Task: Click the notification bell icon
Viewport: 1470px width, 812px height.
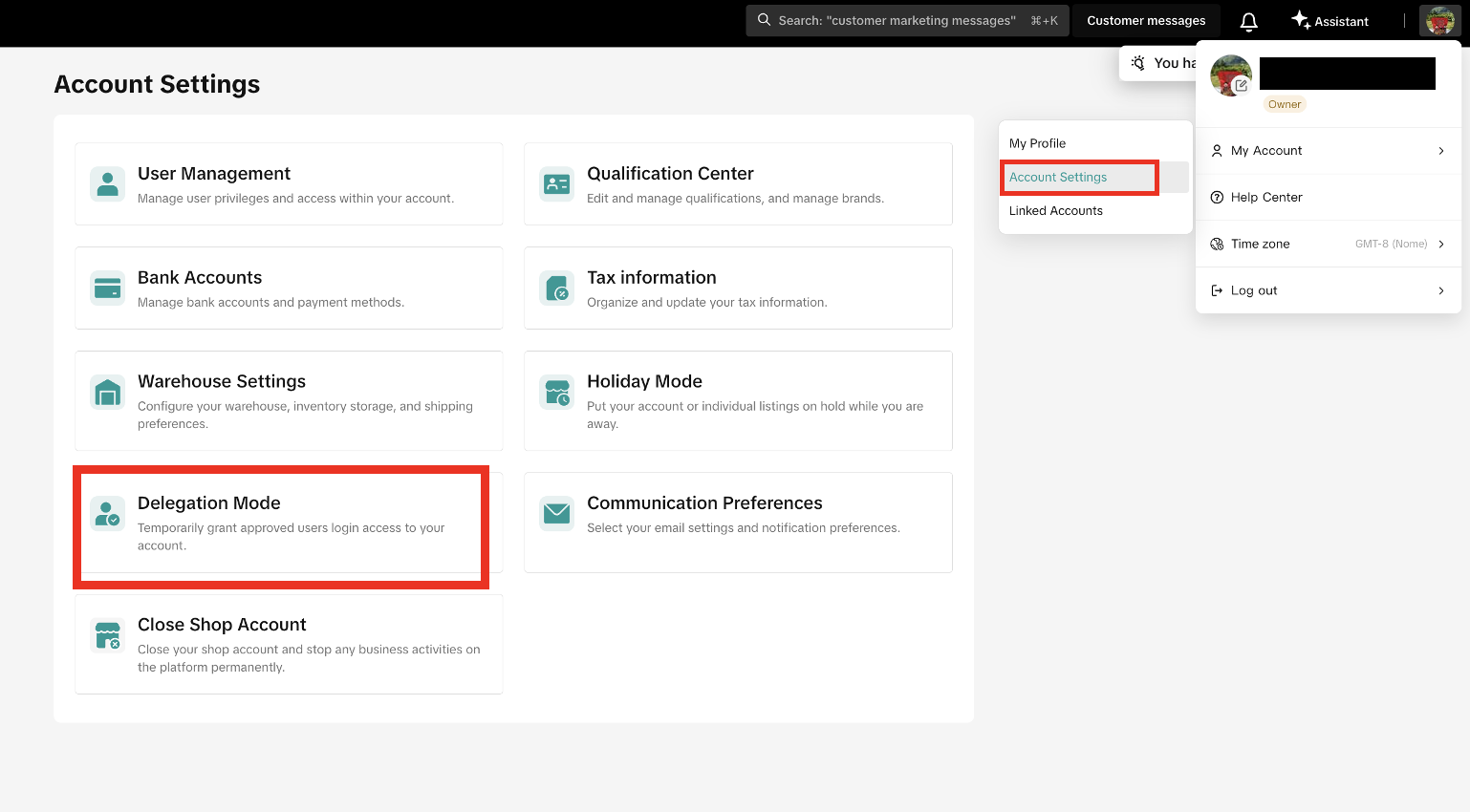Action: pyautogui.click(x=1248, y=21)
